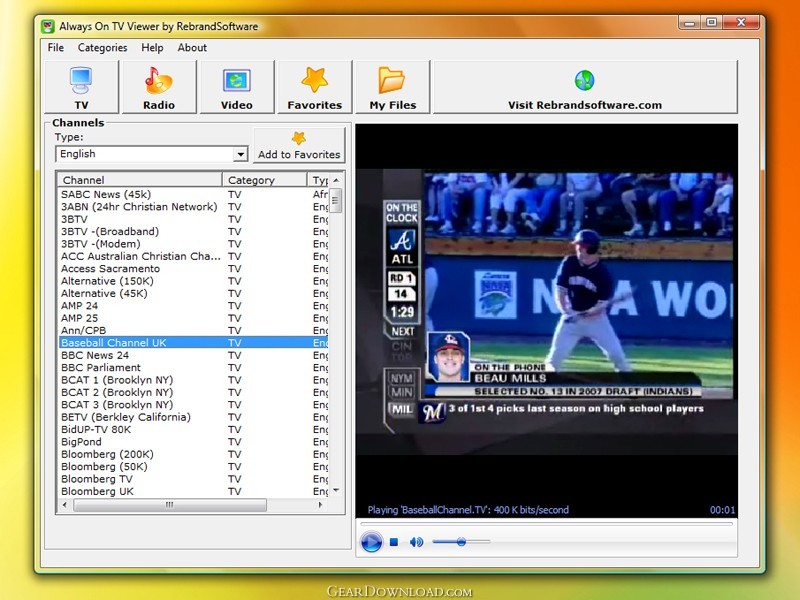Visit Rebrandsoftware.com globe button
The height and width of the screenshot is (600, 800).
(585, 87)
